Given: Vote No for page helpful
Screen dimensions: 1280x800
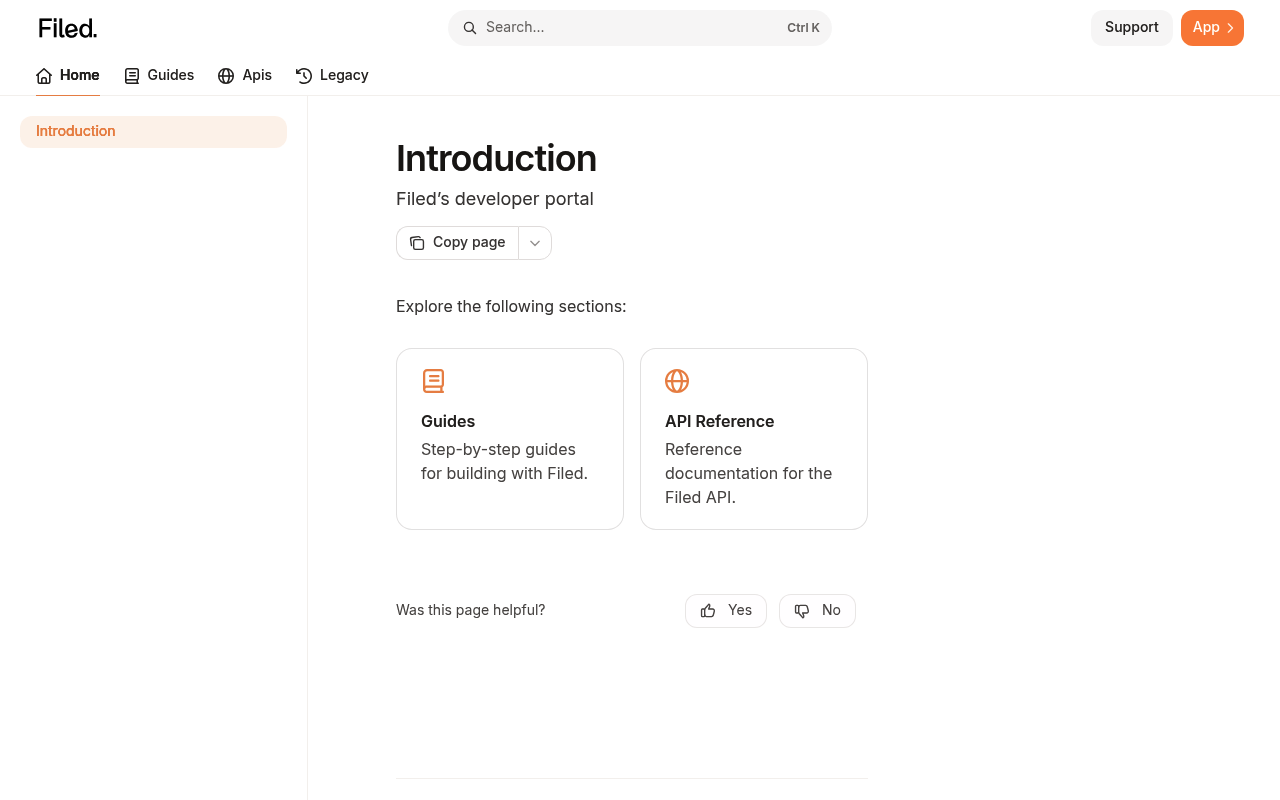Looking at the screenshot, I should pos(817,611).
